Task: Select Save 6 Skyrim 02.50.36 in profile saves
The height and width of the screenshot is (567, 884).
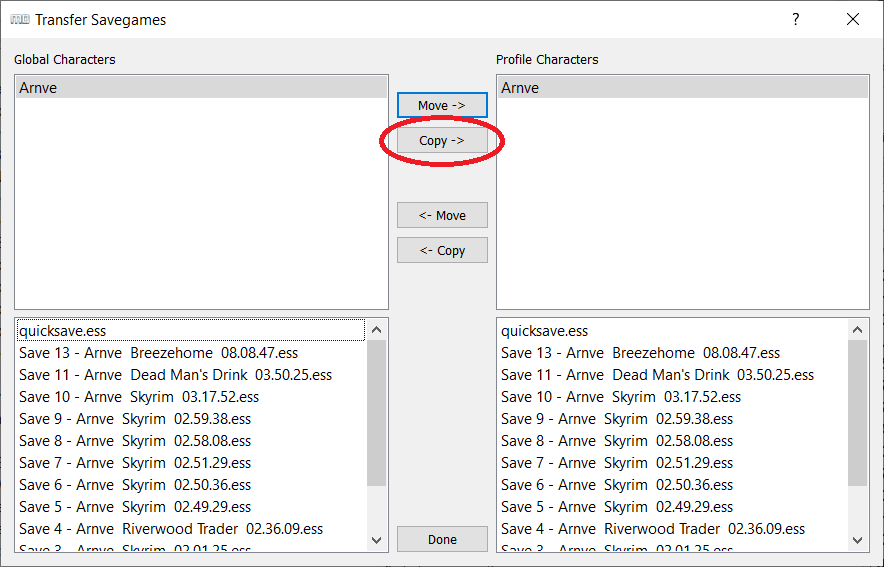Action: [673, 485]
